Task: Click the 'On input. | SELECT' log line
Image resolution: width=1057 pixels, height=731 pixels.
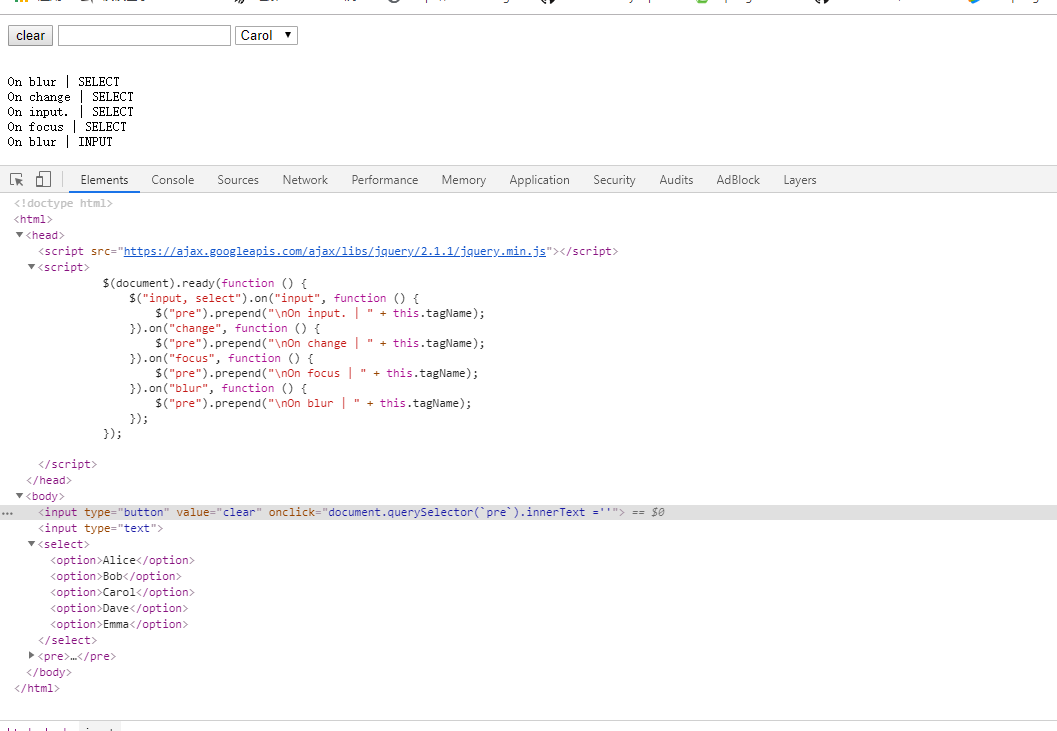Action: [x=71, y=112]
